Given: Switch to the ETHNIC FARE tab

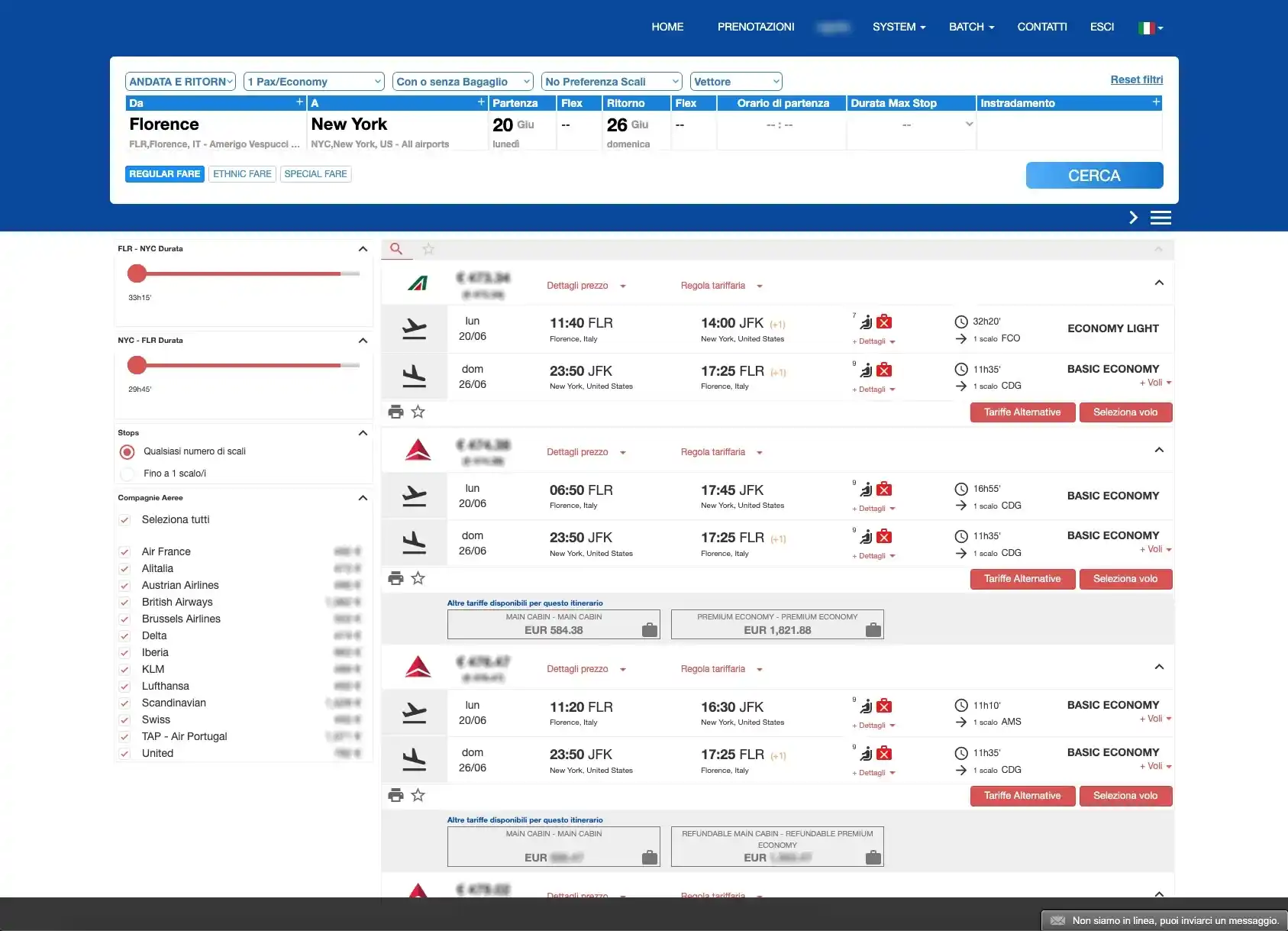Looking at the screenshot, I should click(x=242, y=174).
